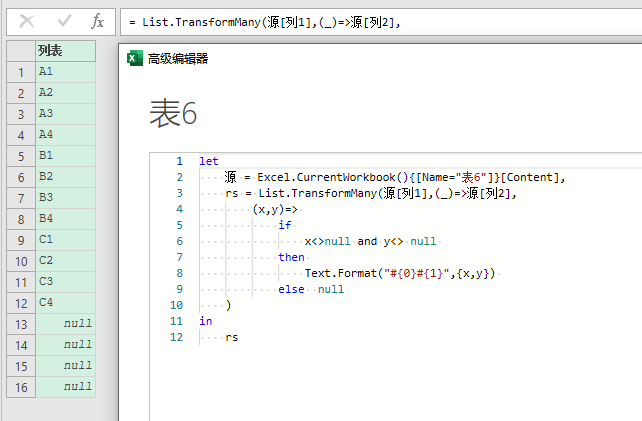Viewport: 642px width, 421px height.
Task: Confirm formula with the checkmark icon
Action: pyautogui.click(x=64, y=20)
